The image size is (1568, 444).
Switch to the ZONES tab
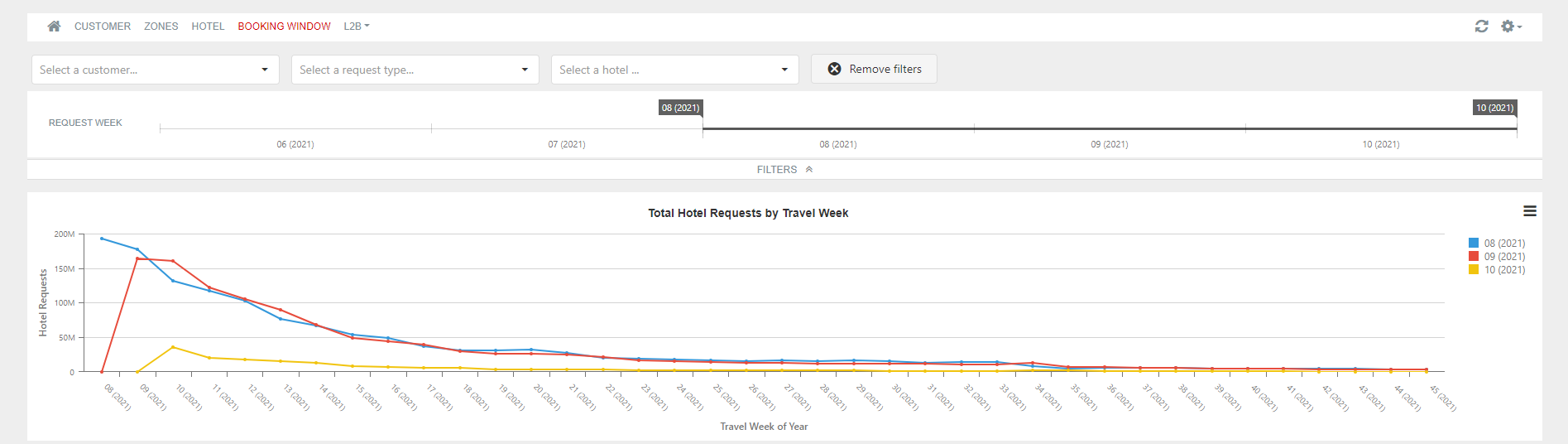pos(161,27)
